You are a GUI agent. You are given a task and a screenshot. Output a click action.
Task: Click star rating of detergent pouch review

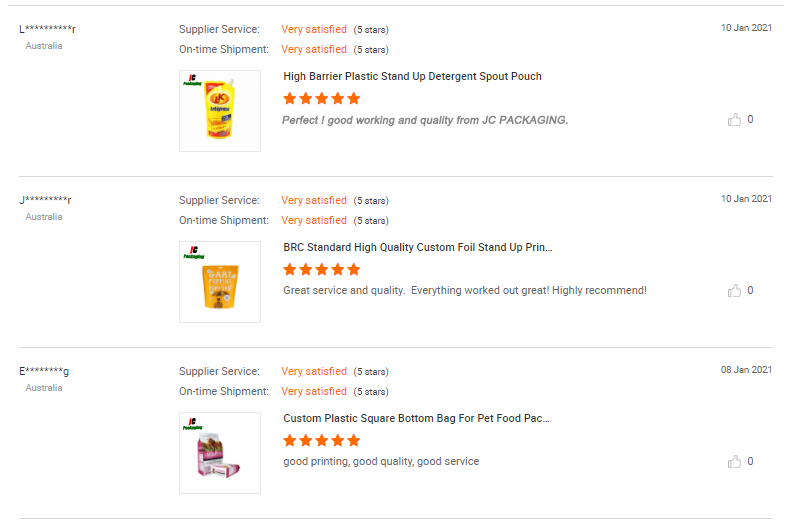click(321, 98)
